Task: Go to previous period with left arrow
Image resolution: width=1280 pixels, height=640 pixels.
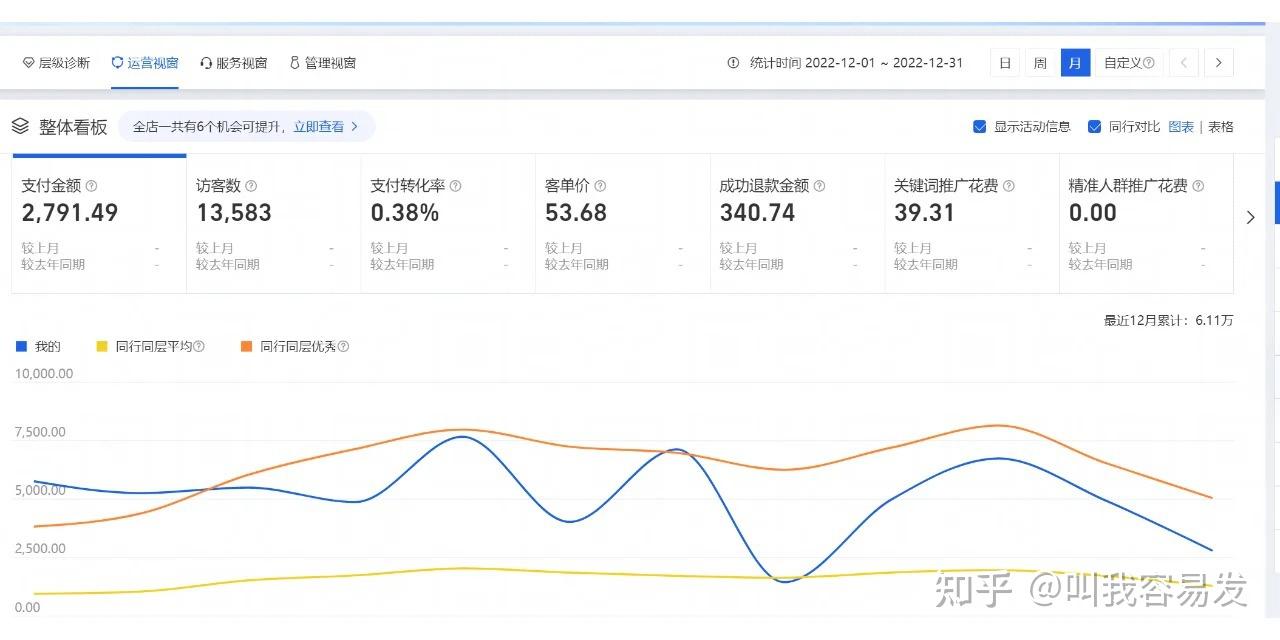Action: coord(1184,63)
